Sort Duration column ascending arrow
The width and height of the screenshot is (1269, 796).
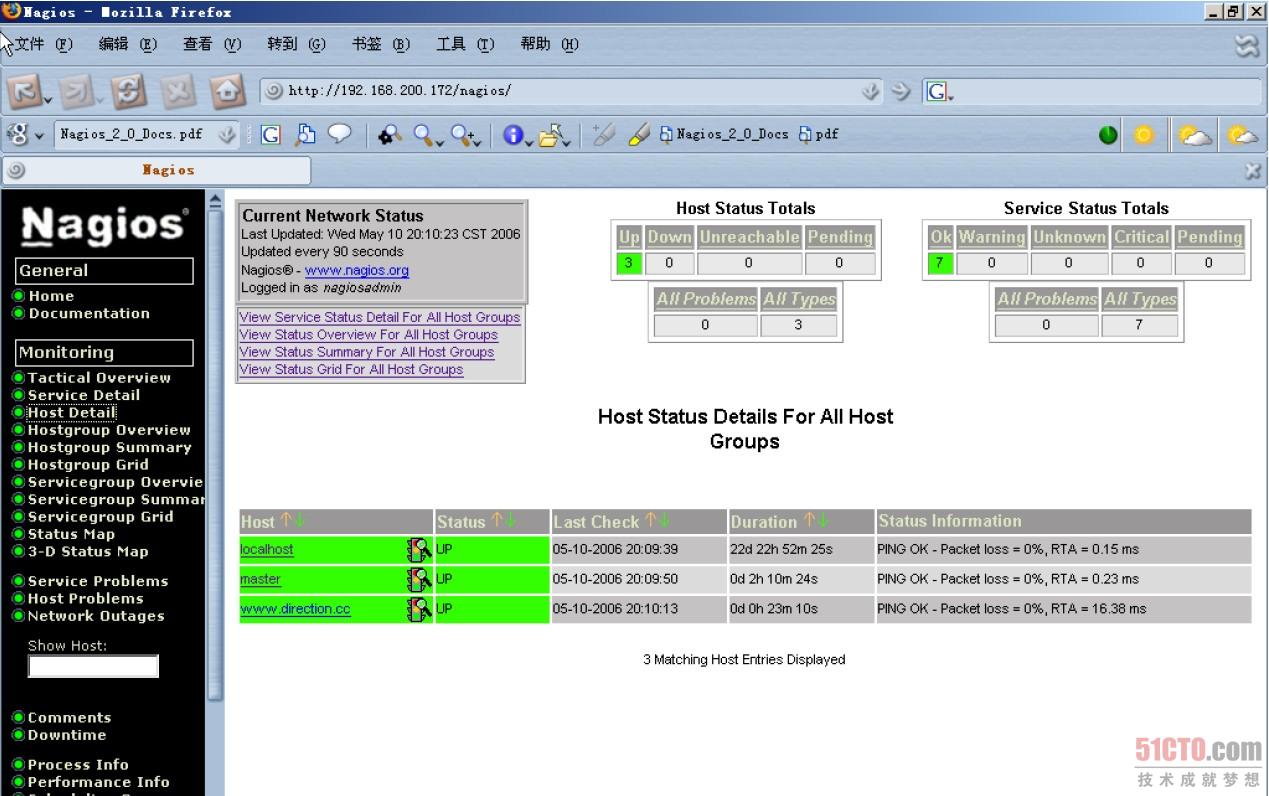coord(810,520)
